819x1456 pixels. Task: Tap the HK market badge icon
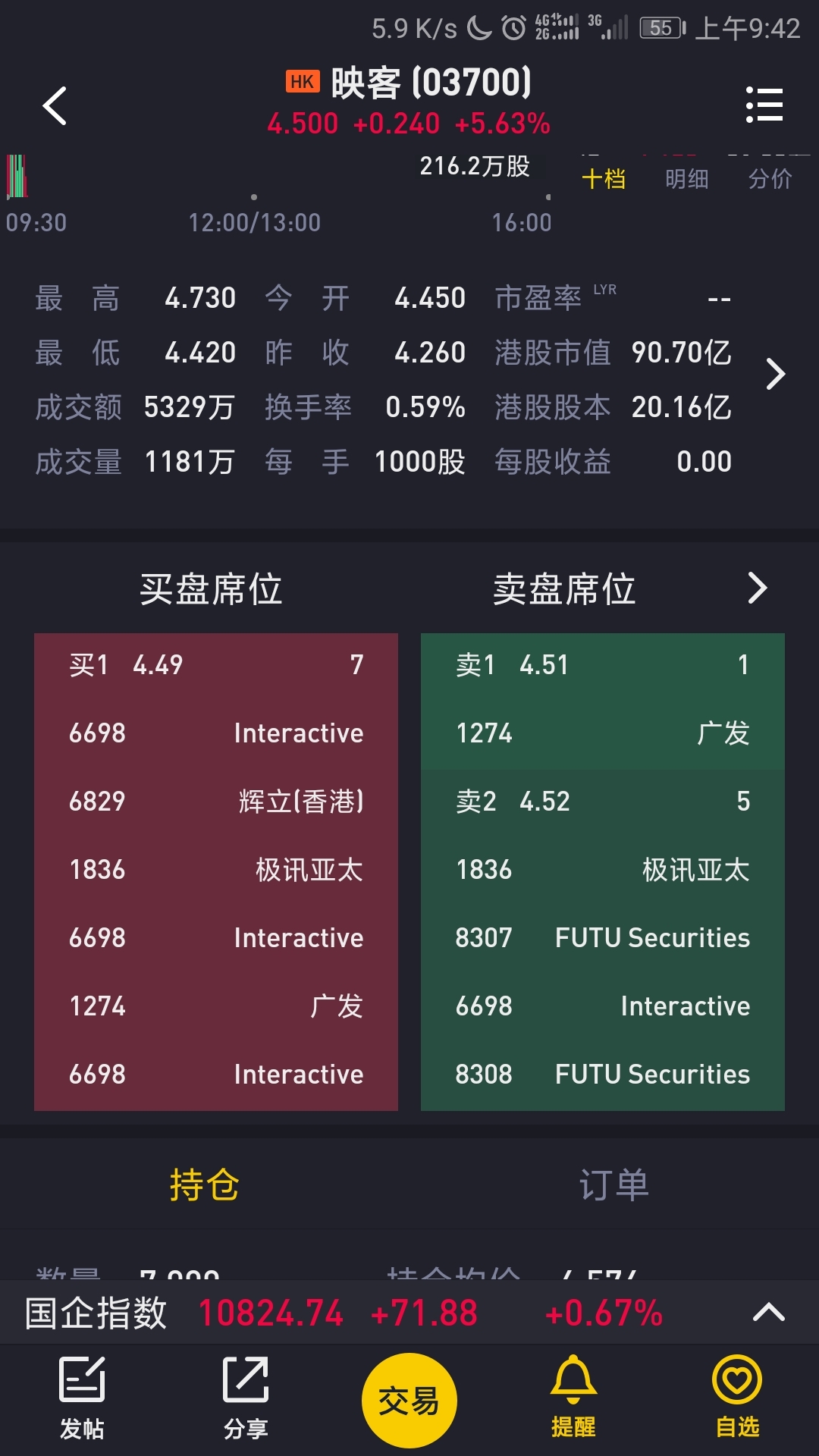click(303, 82)
